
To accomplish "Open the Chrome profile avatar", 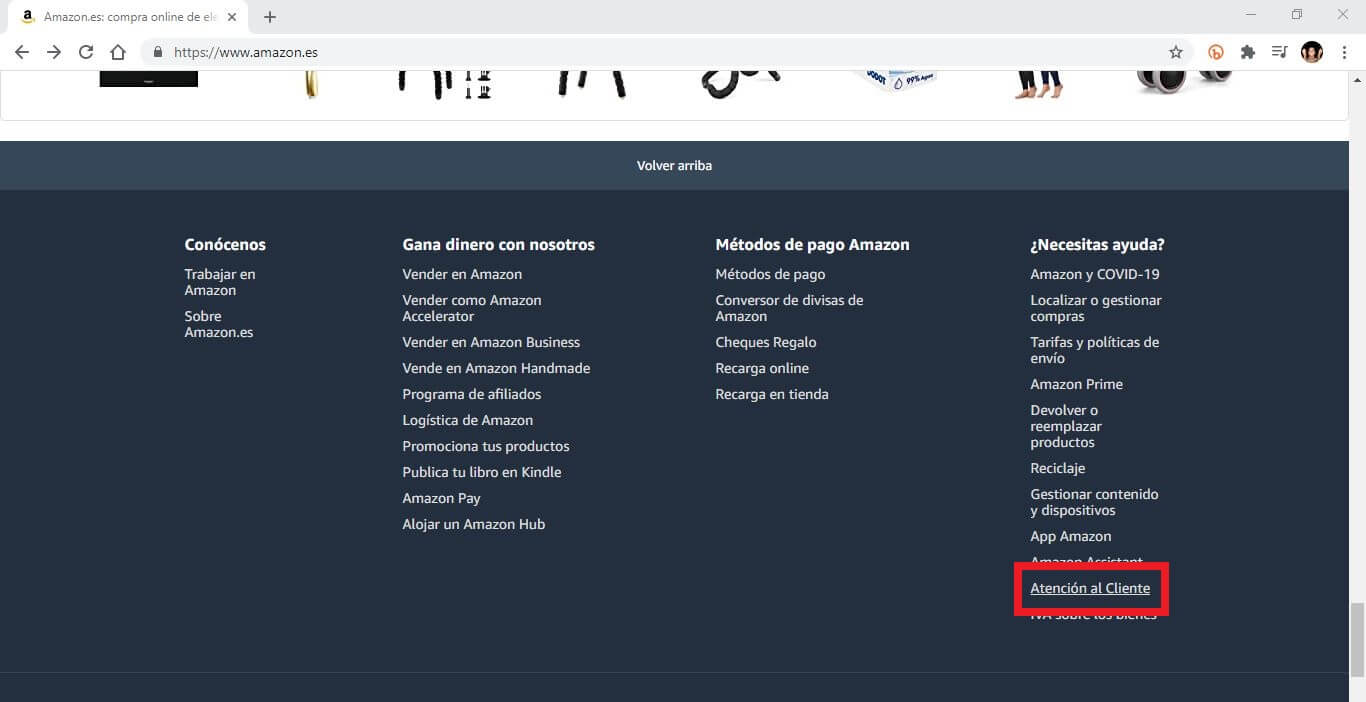I will point(1312,52).
